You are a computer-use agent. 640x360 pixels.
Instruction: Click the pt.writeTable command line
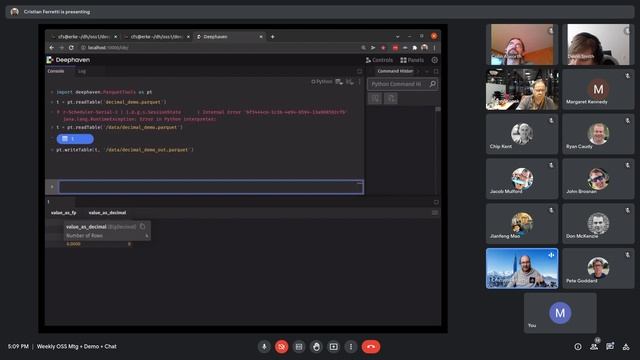(124, 150)
